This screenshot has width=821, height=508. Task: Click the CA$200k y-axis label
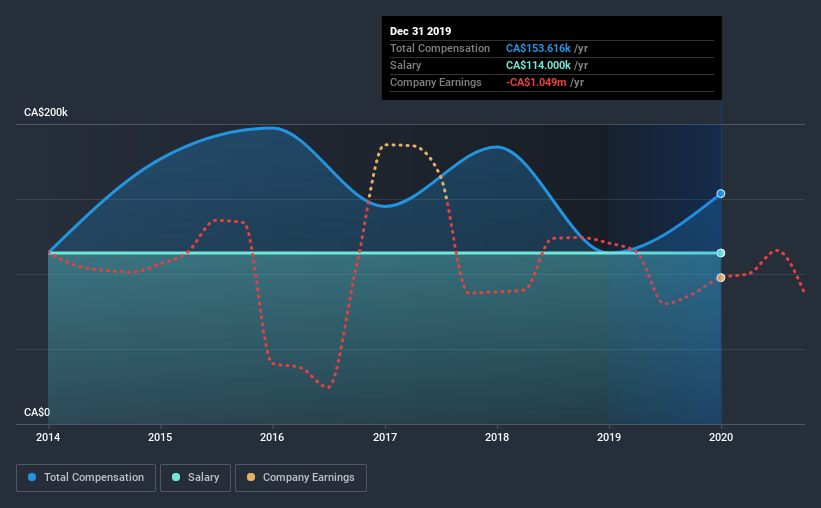[x=46, y=112]
